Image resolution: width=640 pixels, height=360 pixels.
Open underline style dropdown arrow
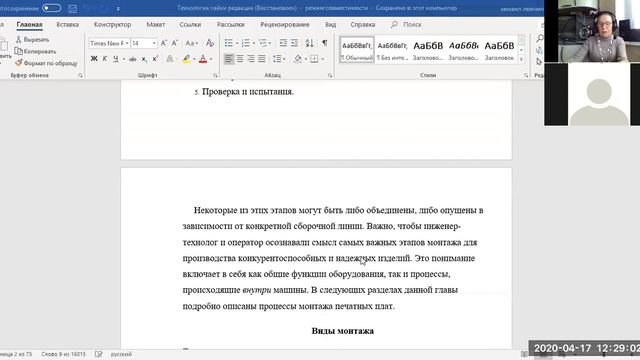[124, 59]
